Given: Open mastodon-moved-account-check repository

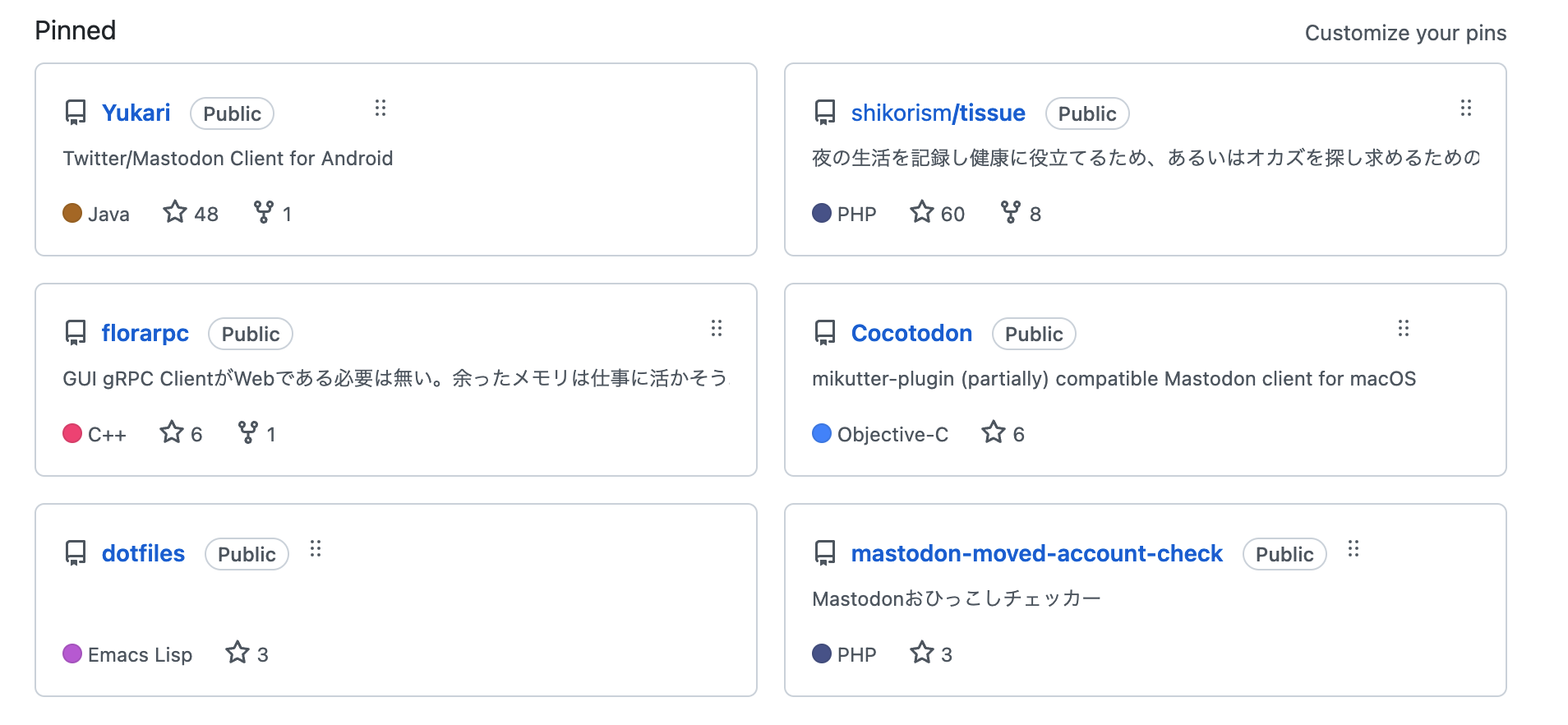Looking at the screenshot, I should pos(1036,553).
